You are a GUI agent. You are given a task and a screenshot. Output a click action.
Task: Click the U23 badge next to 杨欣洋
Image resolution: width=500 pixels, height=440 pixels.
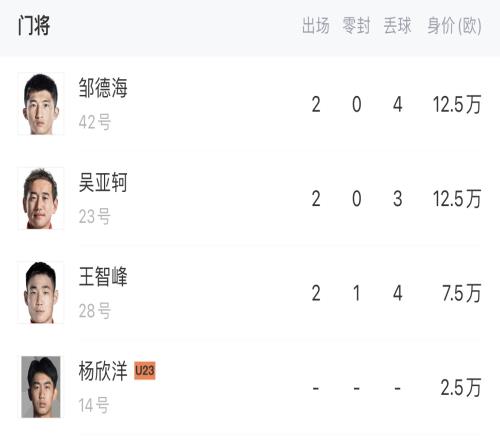pos(145,371)
